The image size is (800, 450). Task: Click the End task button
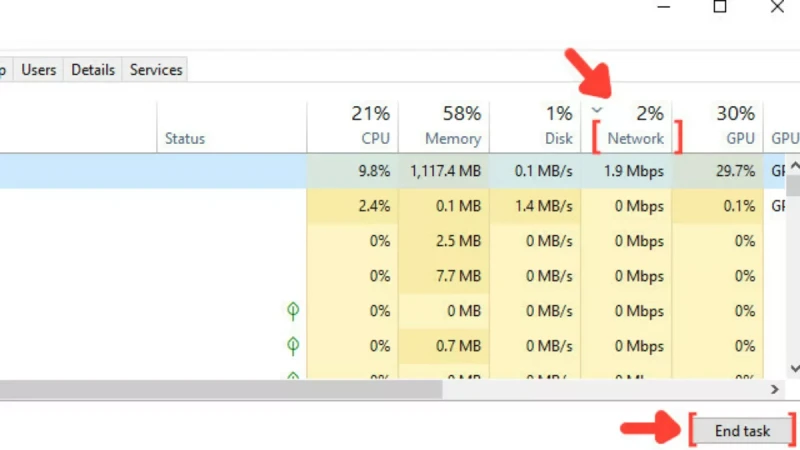742,431
